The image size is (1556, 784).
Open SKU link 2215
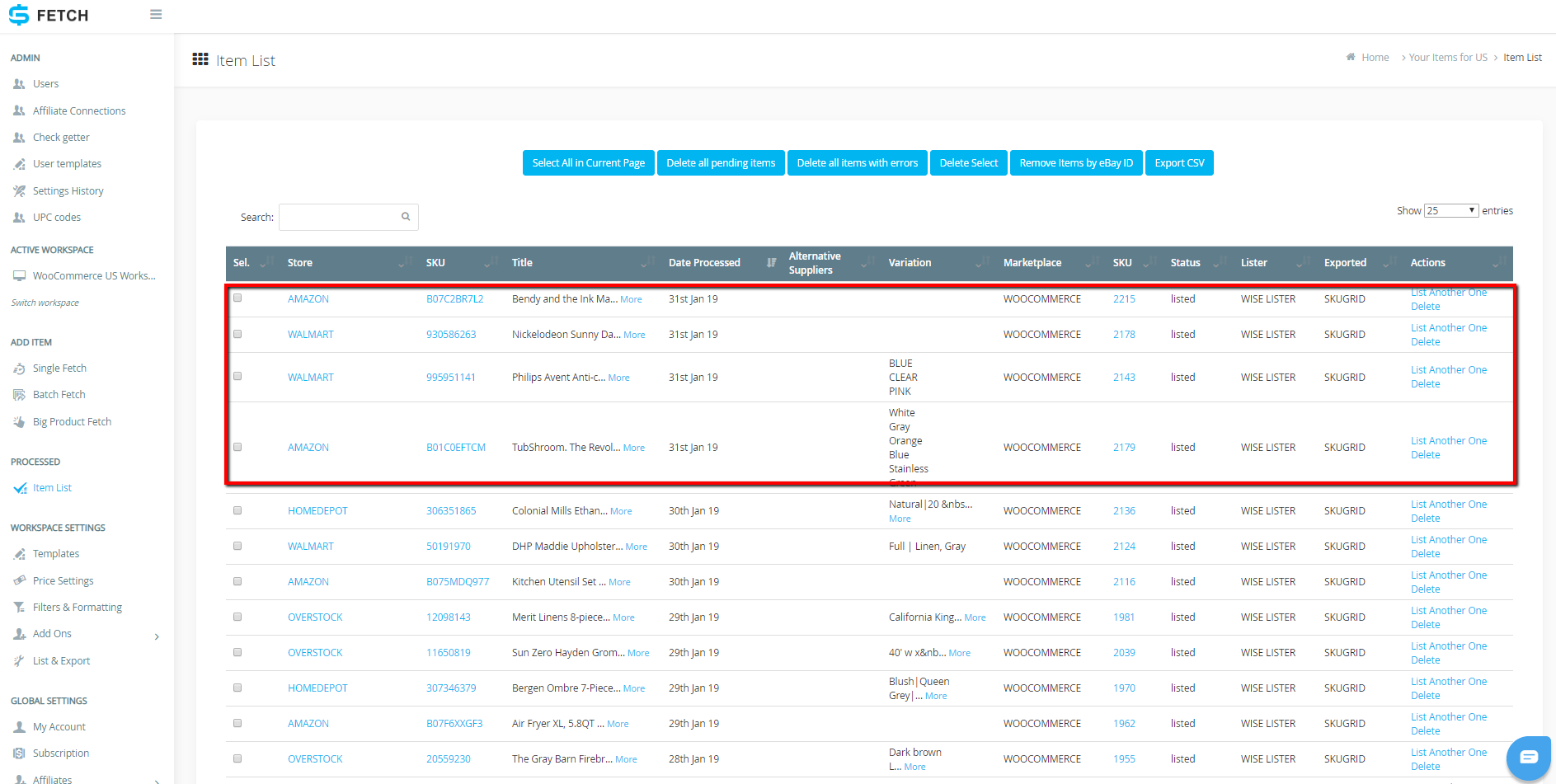[x=1124, y=299]
